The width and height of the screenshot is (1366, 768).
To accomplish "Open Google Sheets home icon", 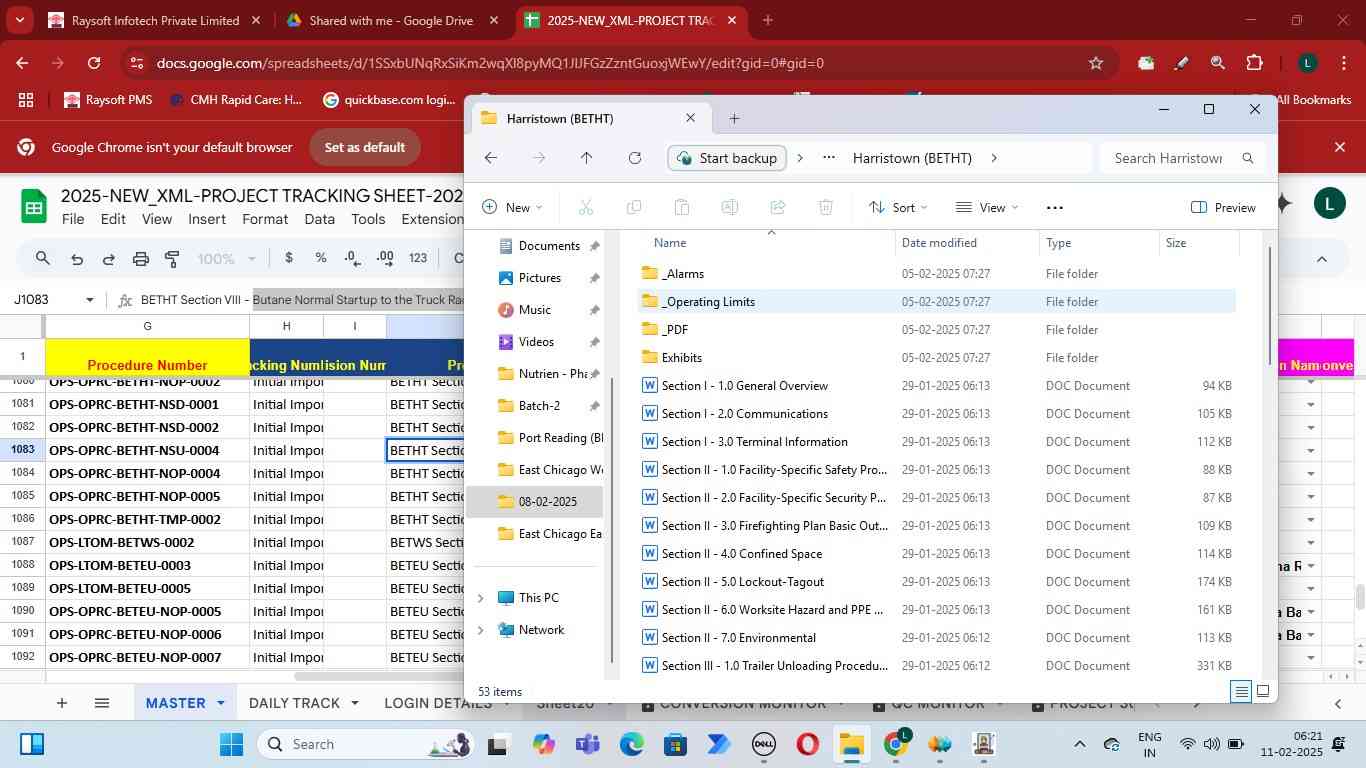I will click(34, 207).
